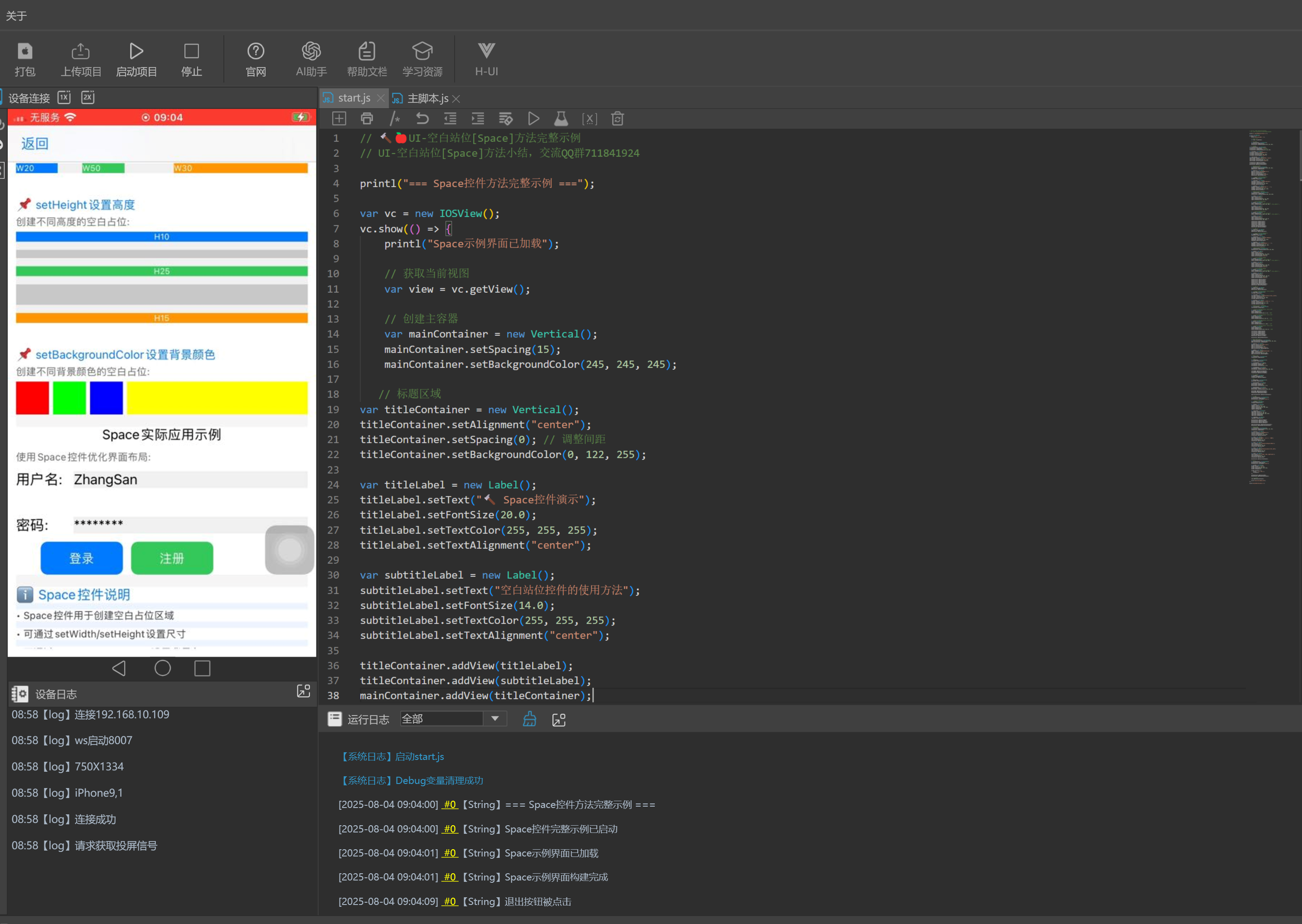The height and width of the screenshot is (924, 1302).
Task: Click the undo arrow icon
Action: pyautogui.click(x=422, y=118)
